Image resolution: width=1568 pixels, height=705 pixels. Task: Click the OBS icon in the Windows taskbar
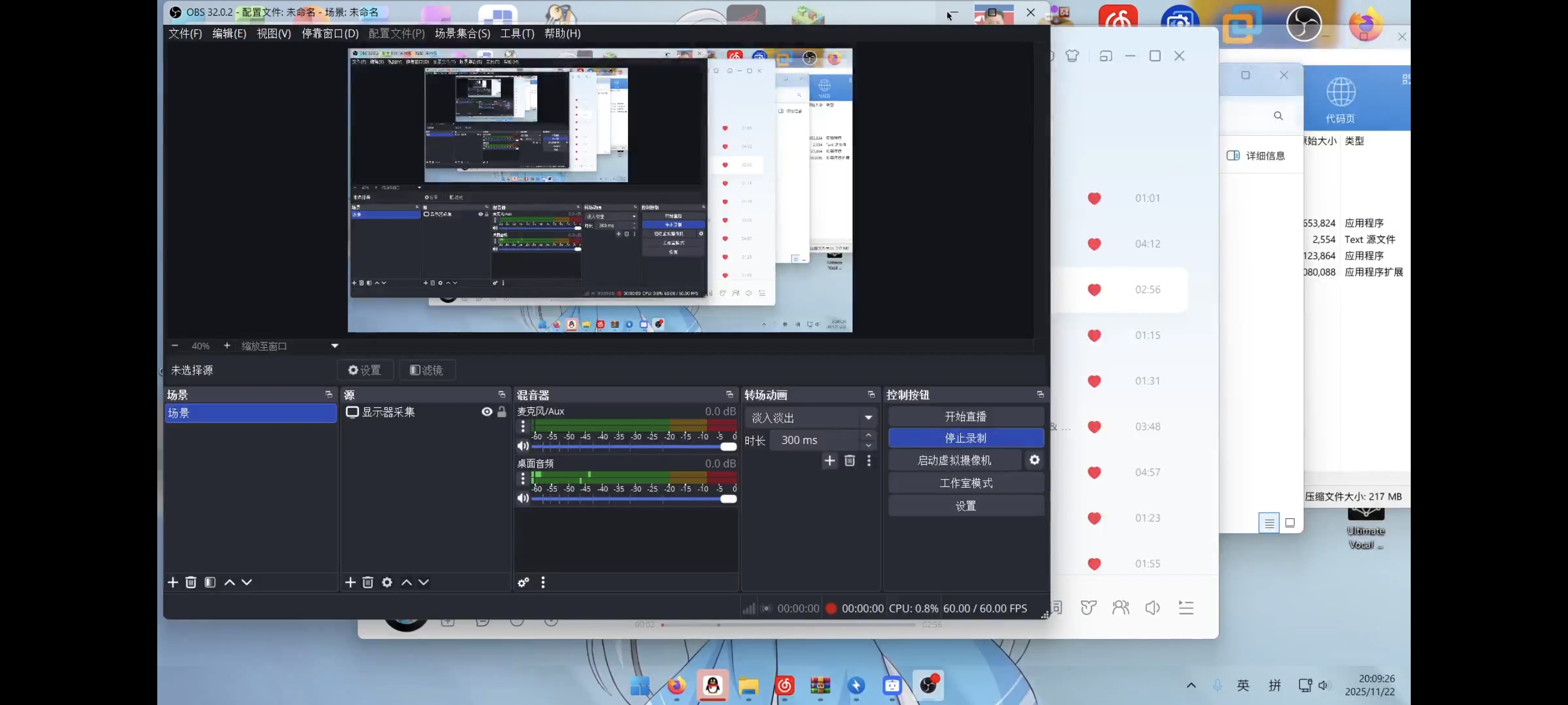click(x=927, y=685)
